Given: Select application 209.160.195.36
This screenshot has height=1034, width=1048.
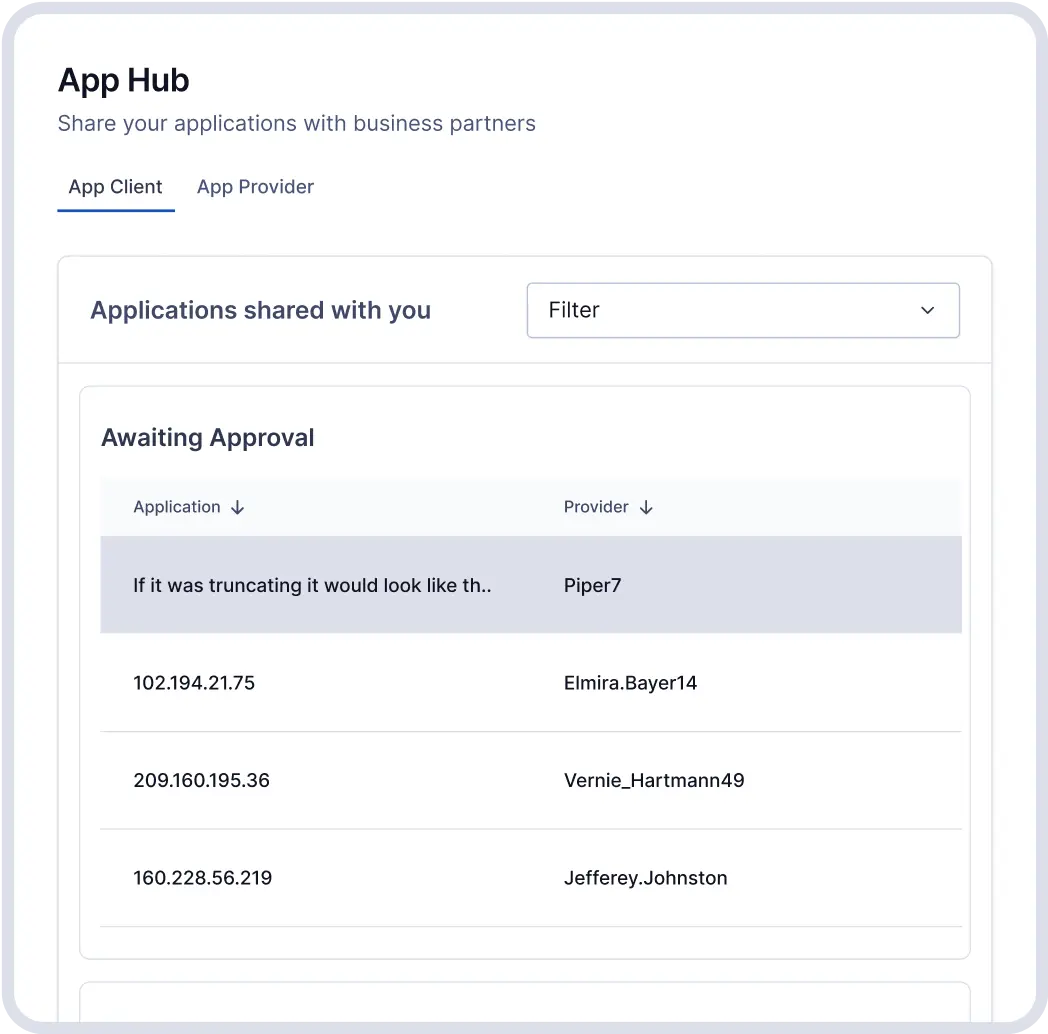Looking at the screenshot, I should click(x=201, y=780).
